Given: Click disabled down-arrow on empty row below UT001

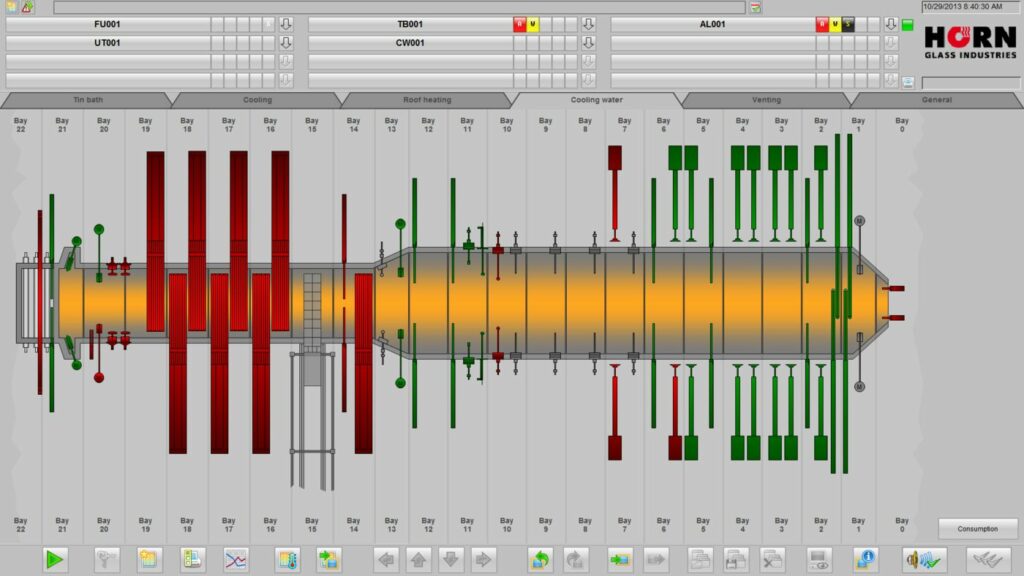Looking at the screenshot, I should click(286, 61).
